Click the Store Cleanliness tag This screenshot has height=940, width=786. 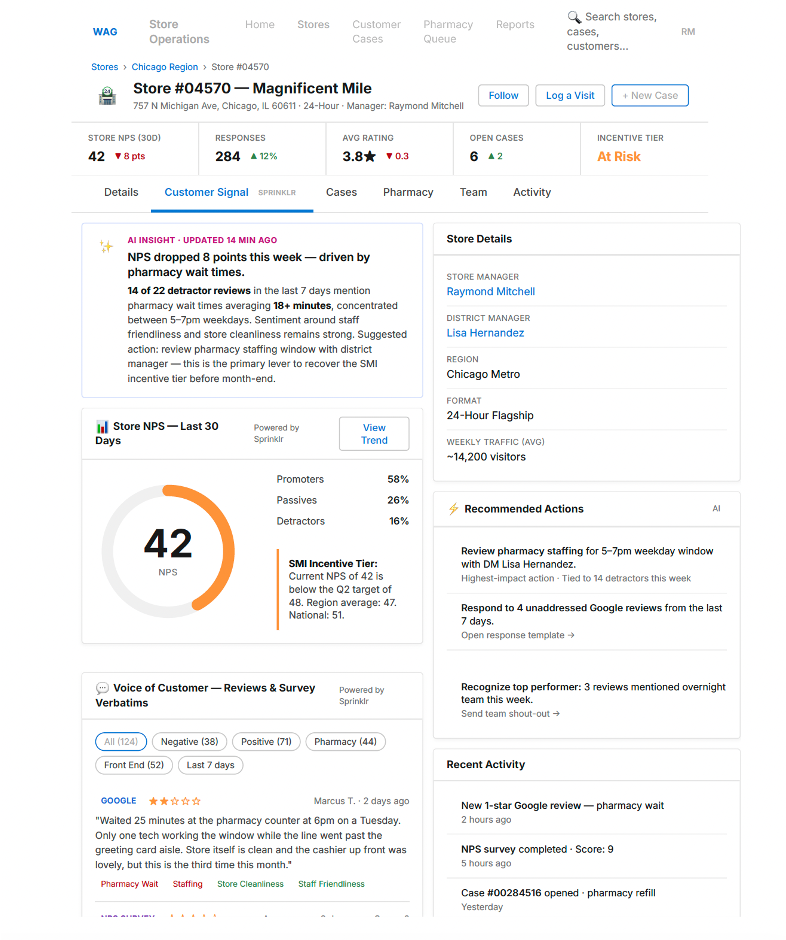click(x=250, y=884)
